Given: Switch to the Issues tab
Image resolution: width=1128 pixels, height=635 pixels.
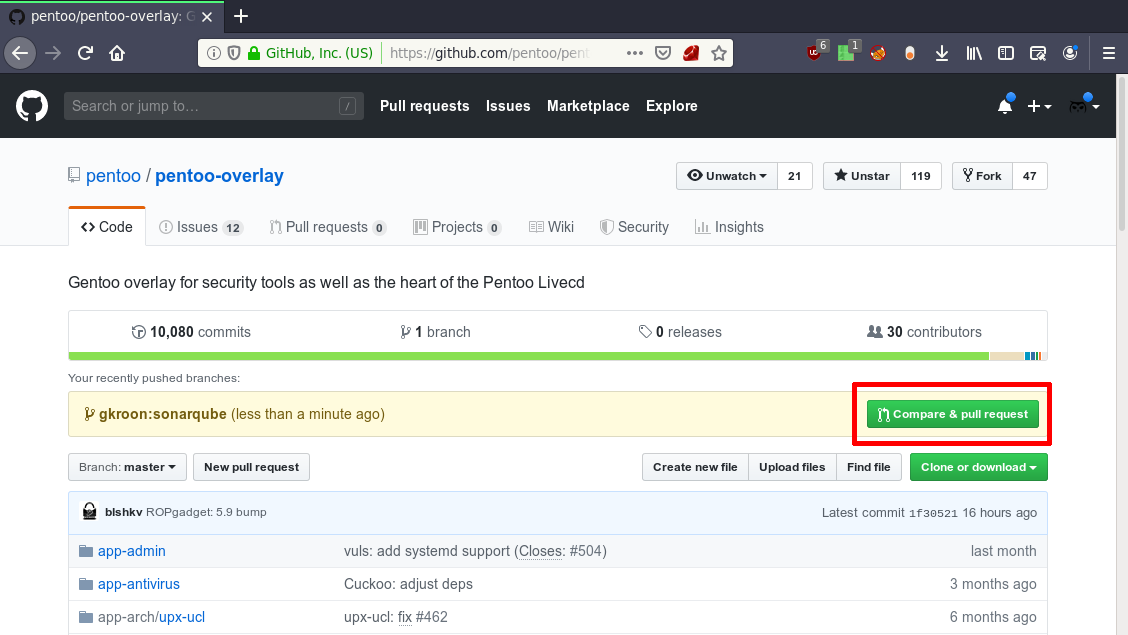Looking at the screenshot, I should pos(201,227).
